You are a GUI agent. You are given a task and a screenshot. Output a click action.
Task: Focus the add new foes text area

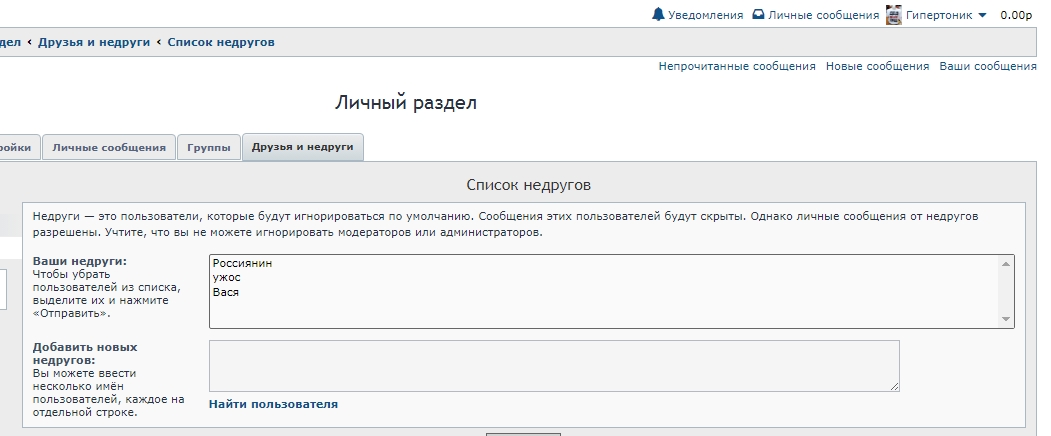tap(554, 366)
